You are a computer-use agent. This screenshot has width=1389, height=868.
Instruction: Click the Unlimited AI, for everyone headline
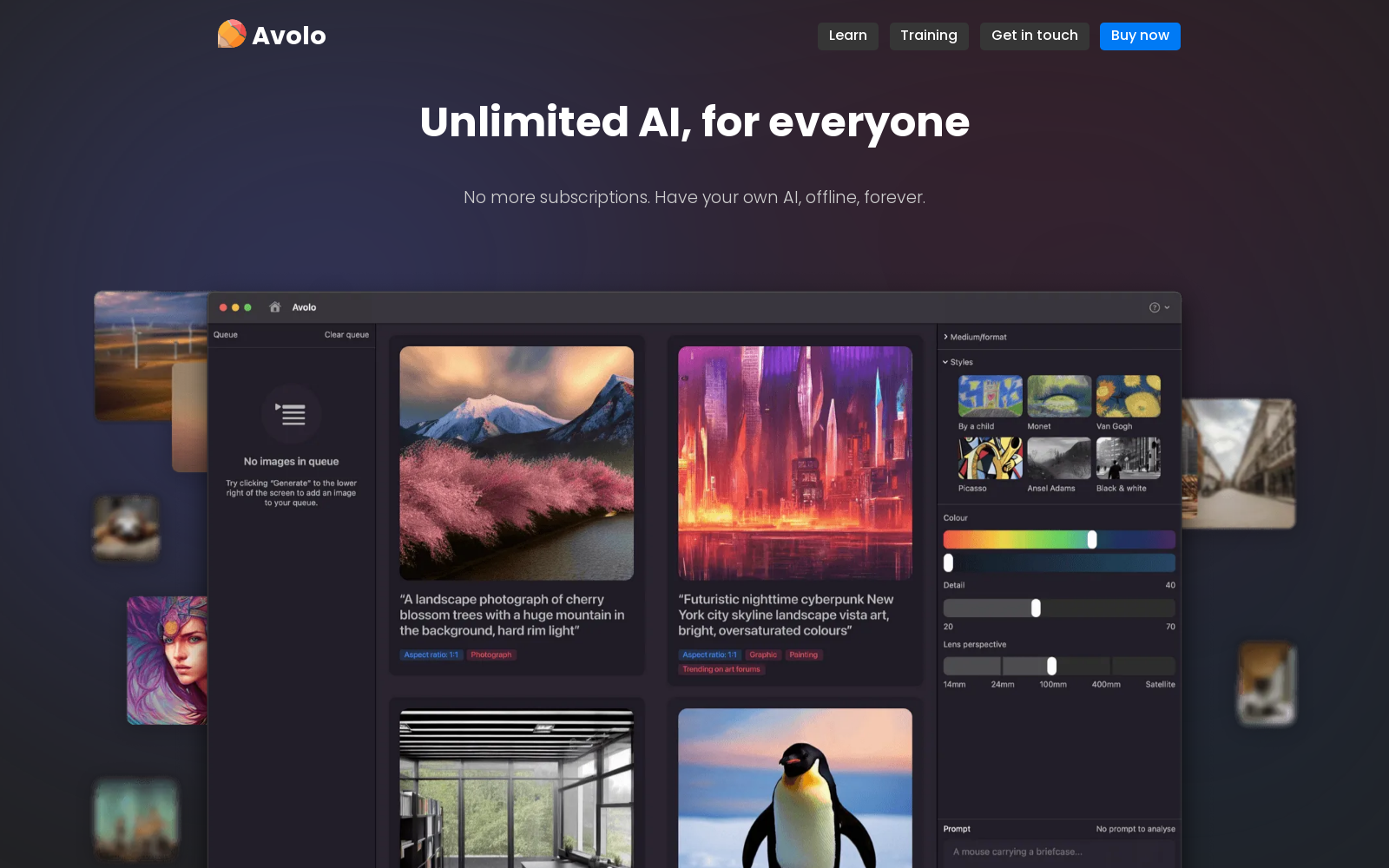[x=694, y=122]
